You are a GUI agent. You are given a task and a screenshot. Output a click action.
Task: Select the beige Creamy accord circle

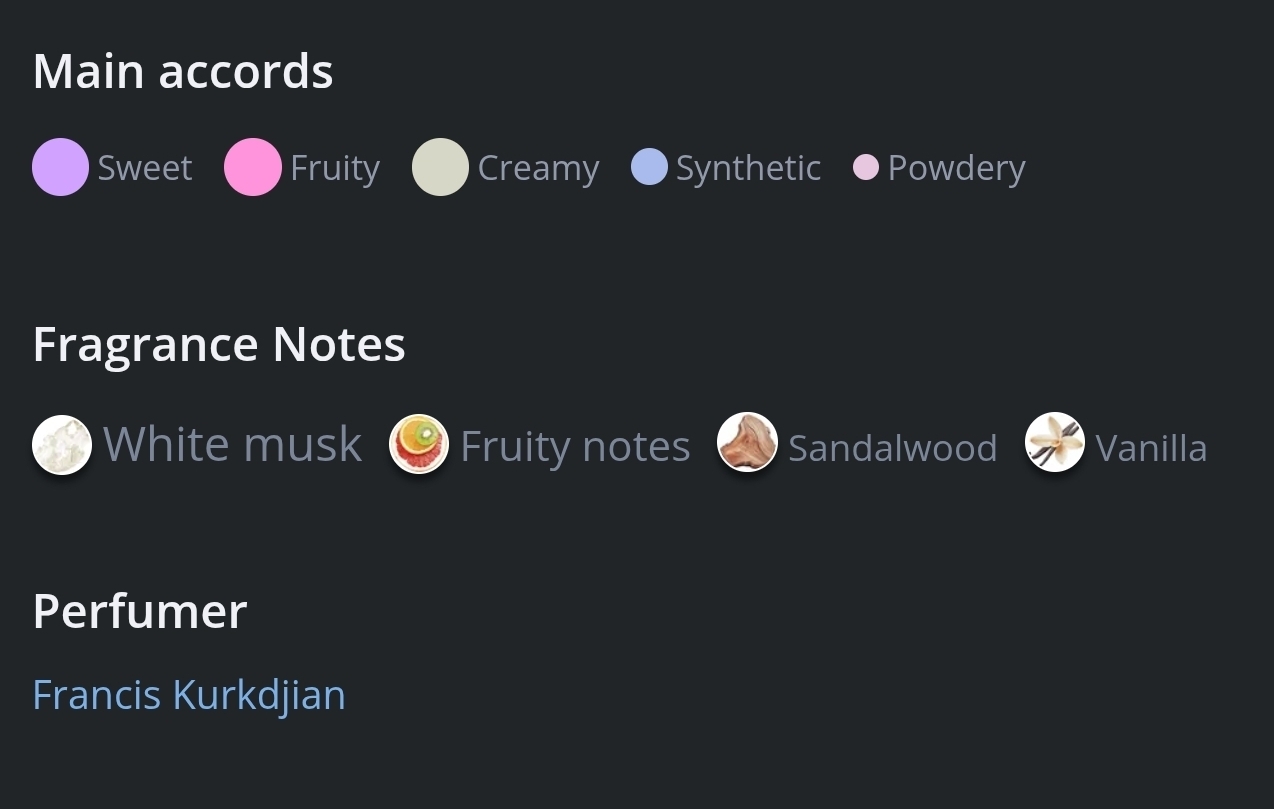[440, 167]
